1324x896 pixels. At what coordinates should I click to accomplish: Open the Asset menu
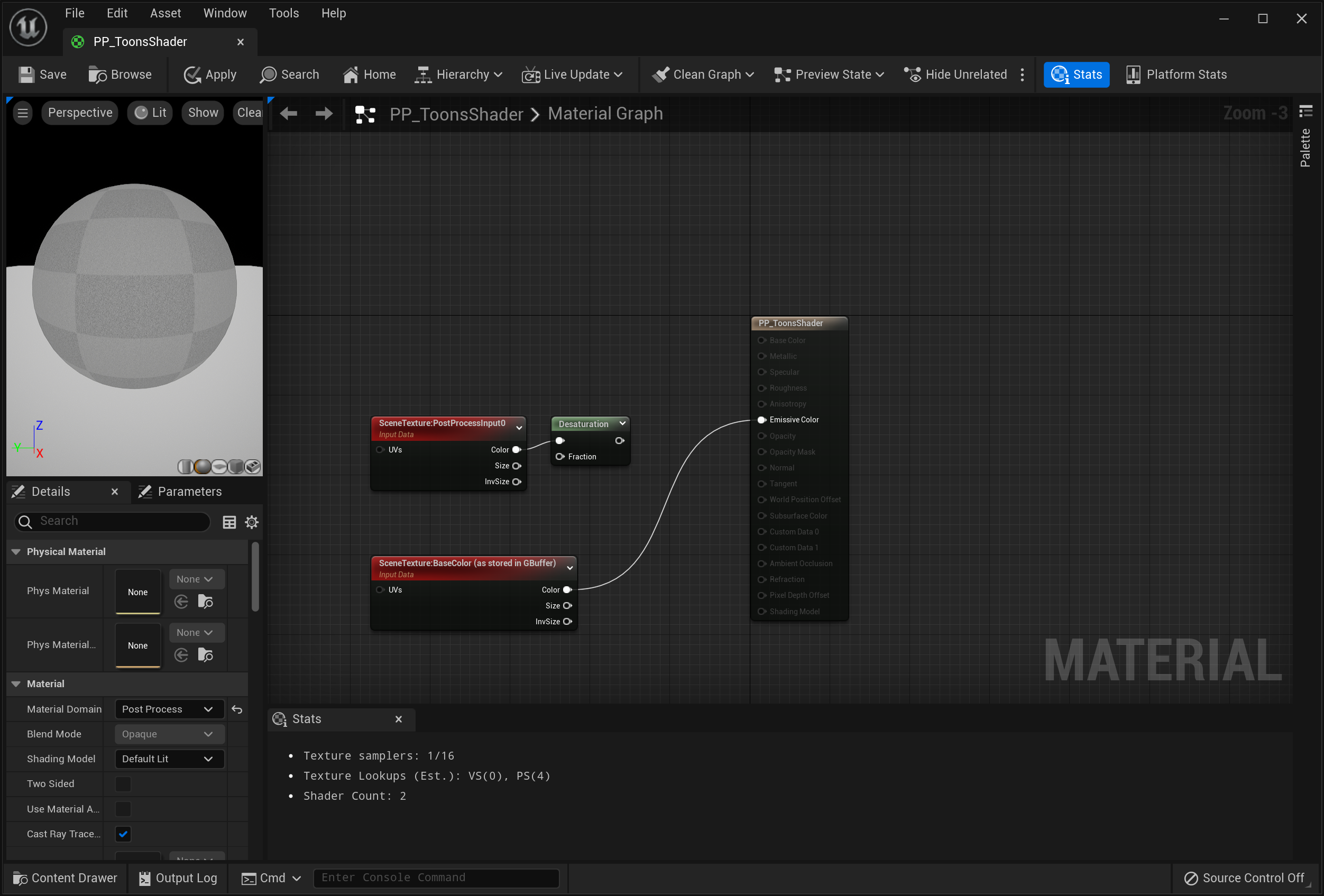[165, 13]
